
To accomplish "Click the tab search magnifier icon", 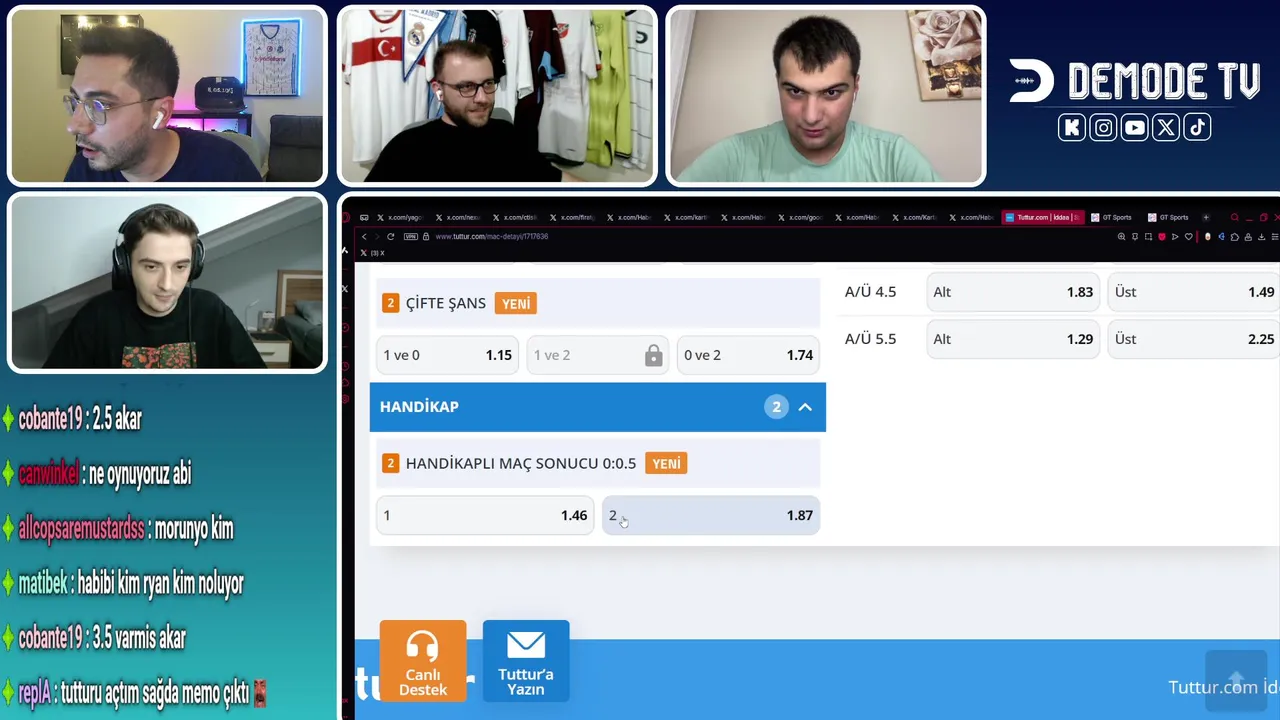I will click(x=1235, y=217).
